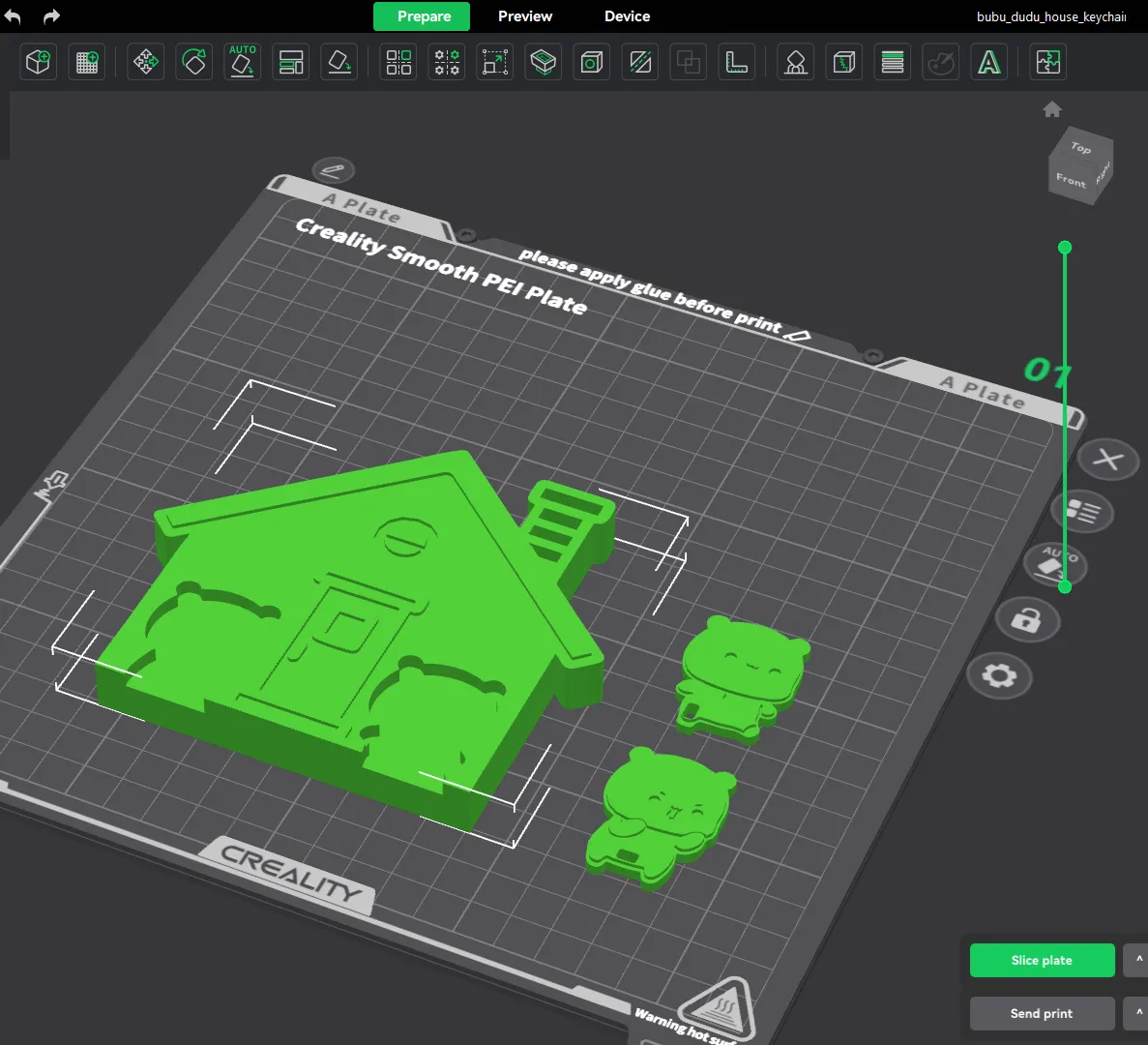Go to the Device tab
1148x1045 pixels.
click(627, 16)
